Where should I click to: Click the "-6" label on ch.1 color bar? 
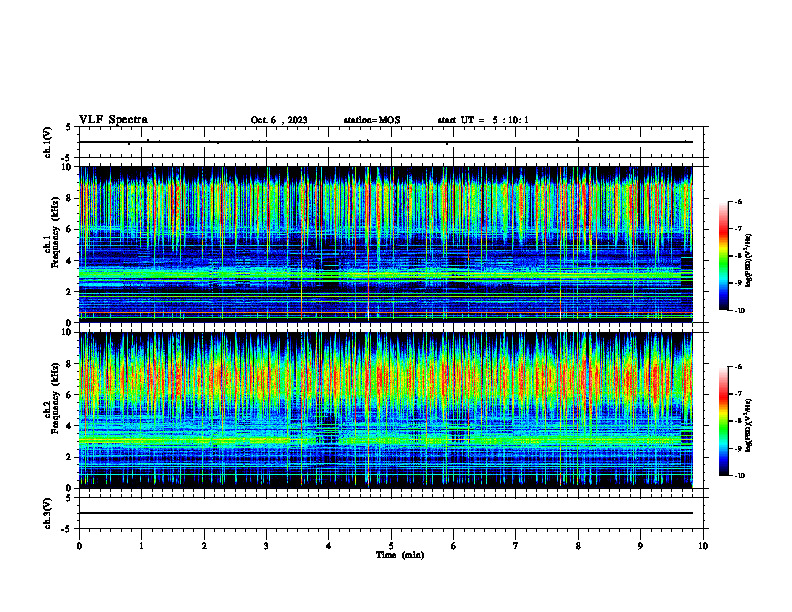point(738,202)
